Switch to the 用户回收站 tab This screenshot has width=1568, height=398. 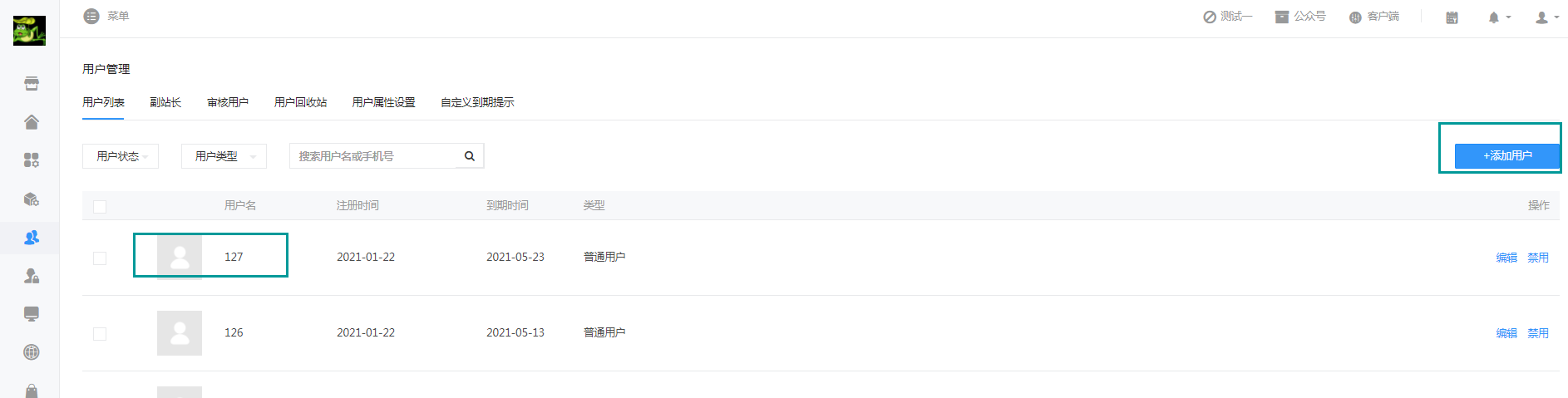(x=300, y=102)
